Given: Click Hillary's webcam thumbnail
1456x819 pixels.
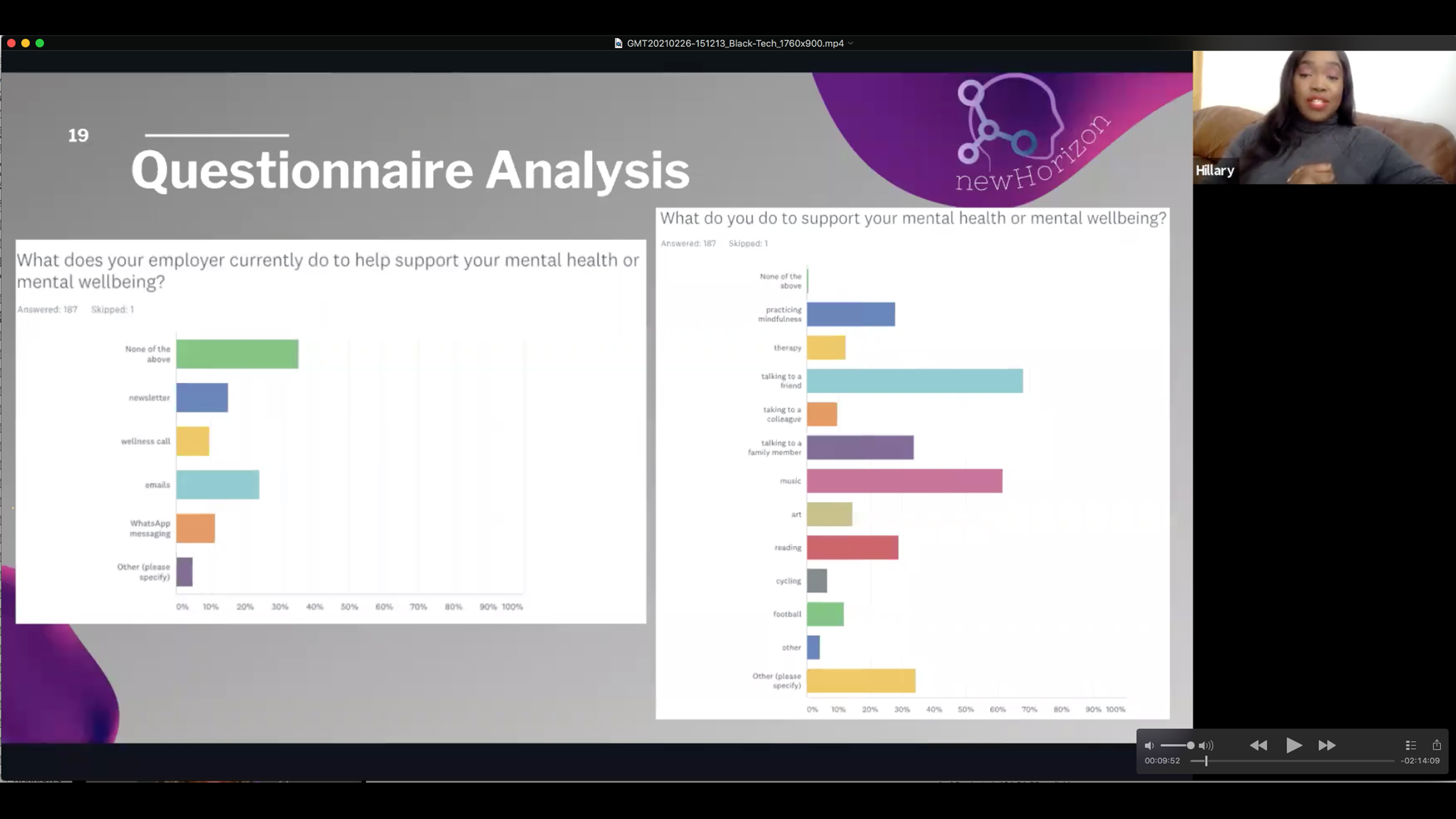Looking at the screenshot, I should (x=1325, y=117).
